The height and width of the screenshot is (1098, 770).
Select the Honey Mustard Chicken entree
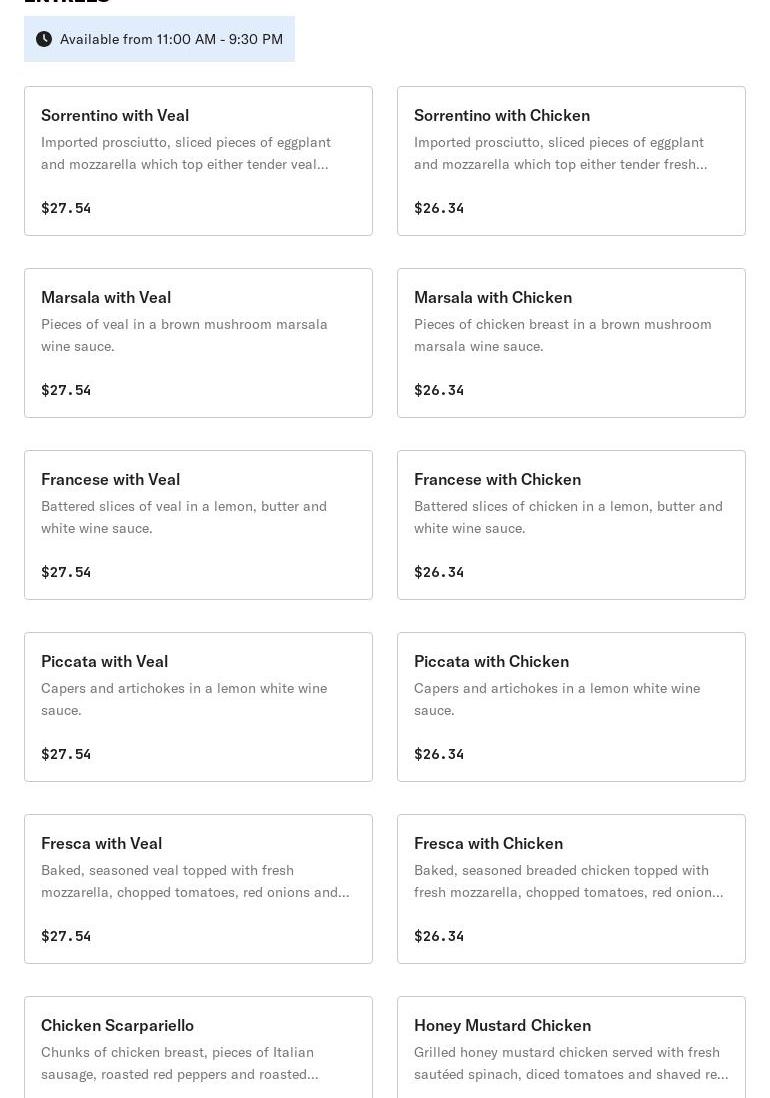click(571, 1050)
